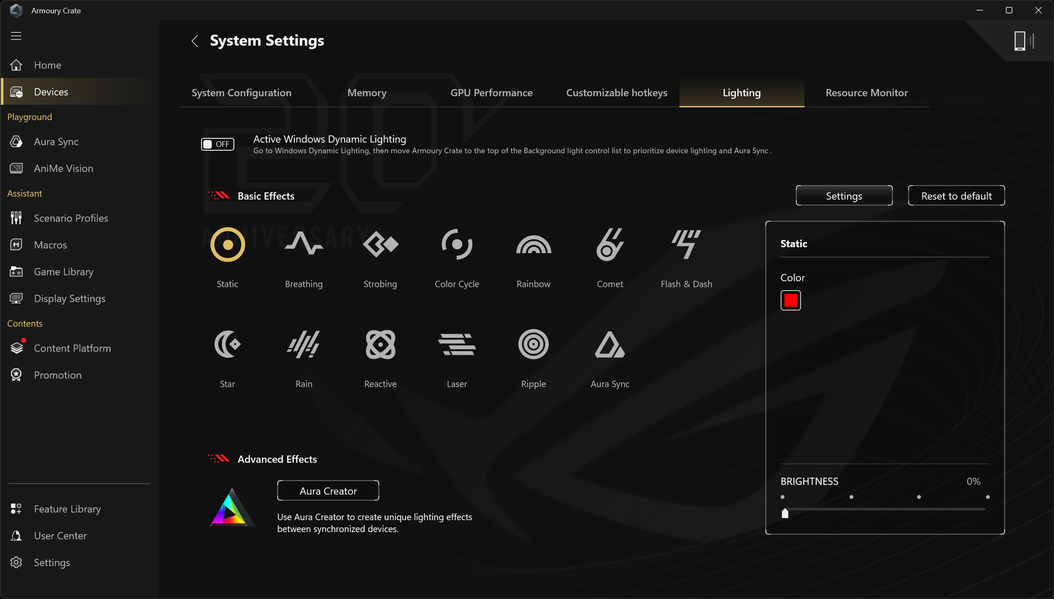Image resolution: width=1054 pixels, height=599 pixels.
Task: Select the Strobing effect icon
Action: pyautogui.click(x=380, y=244)
